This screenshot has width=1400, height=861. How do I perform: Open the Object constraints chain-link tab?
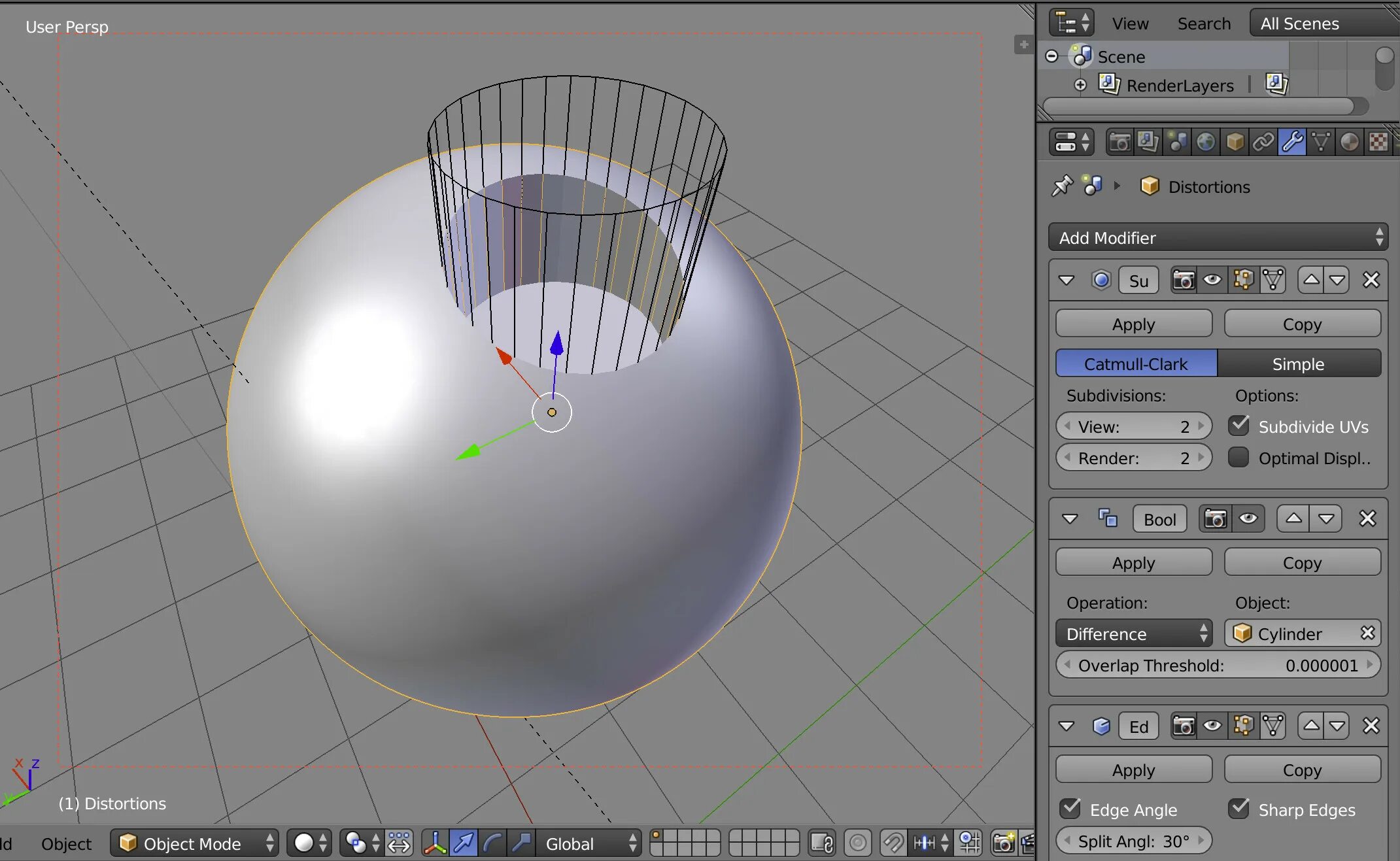click(1263, 142)
